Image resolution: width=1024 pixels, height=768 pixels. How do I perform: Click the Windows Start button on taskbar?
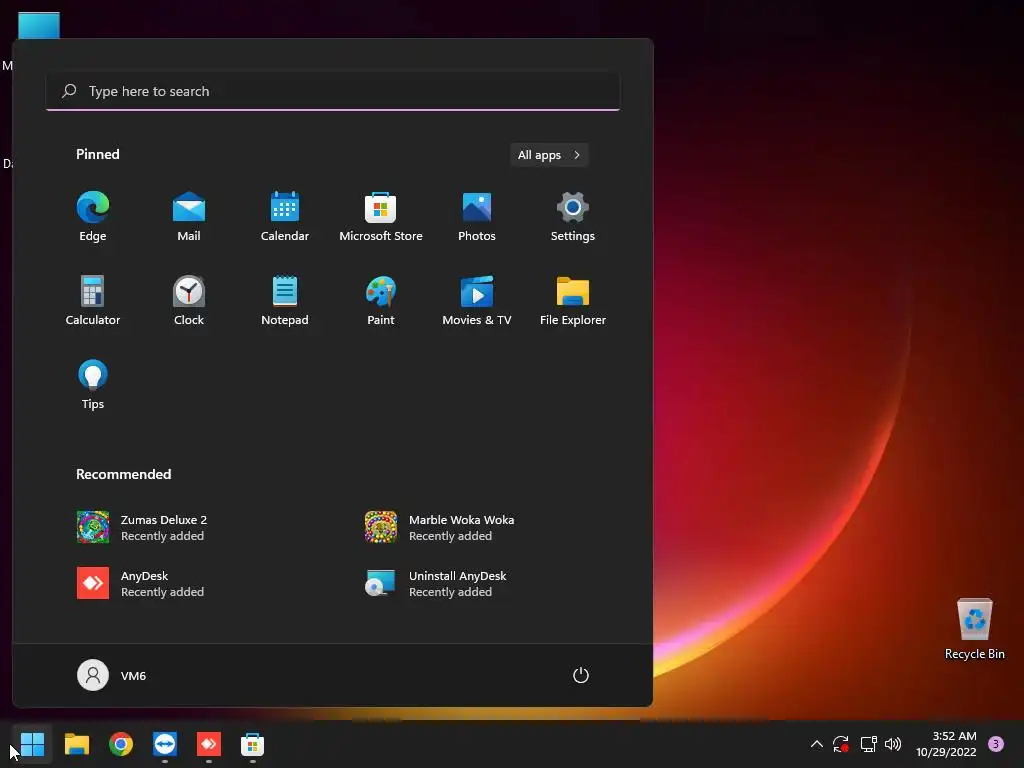click(32, 744)
